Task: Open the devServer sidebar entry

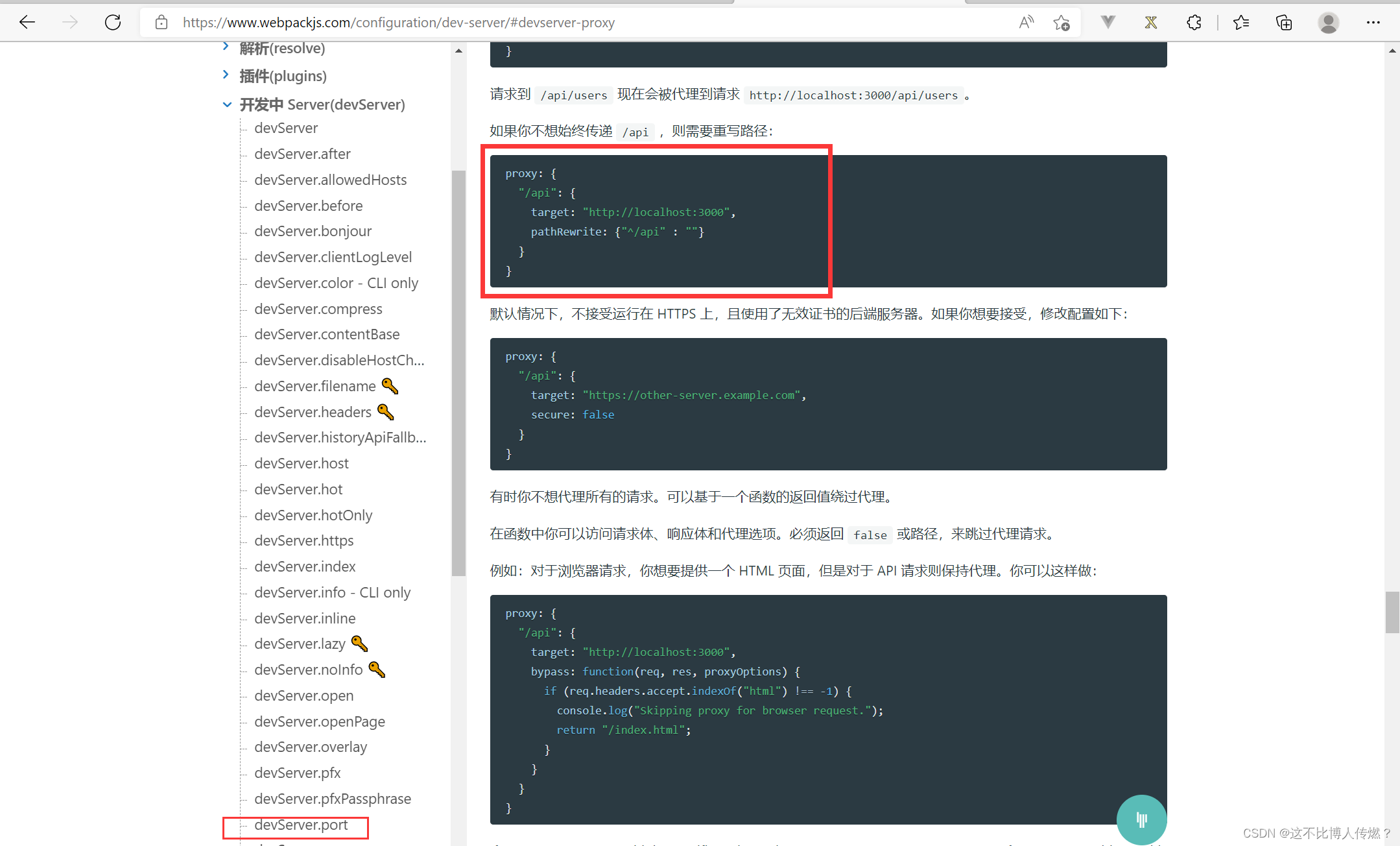Action: pos(286,128)
